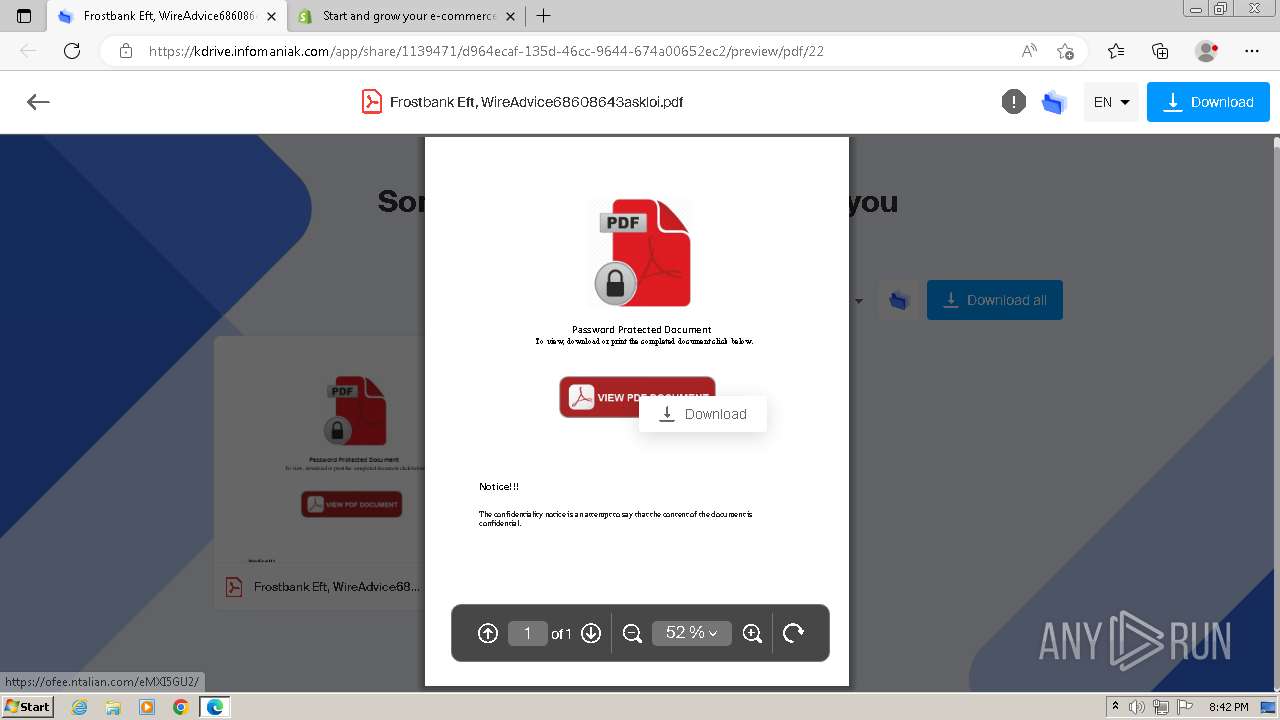Open the Edge tab actions menu icon
The width and height of the screenshot is (1280, 720).
(24, 16)
